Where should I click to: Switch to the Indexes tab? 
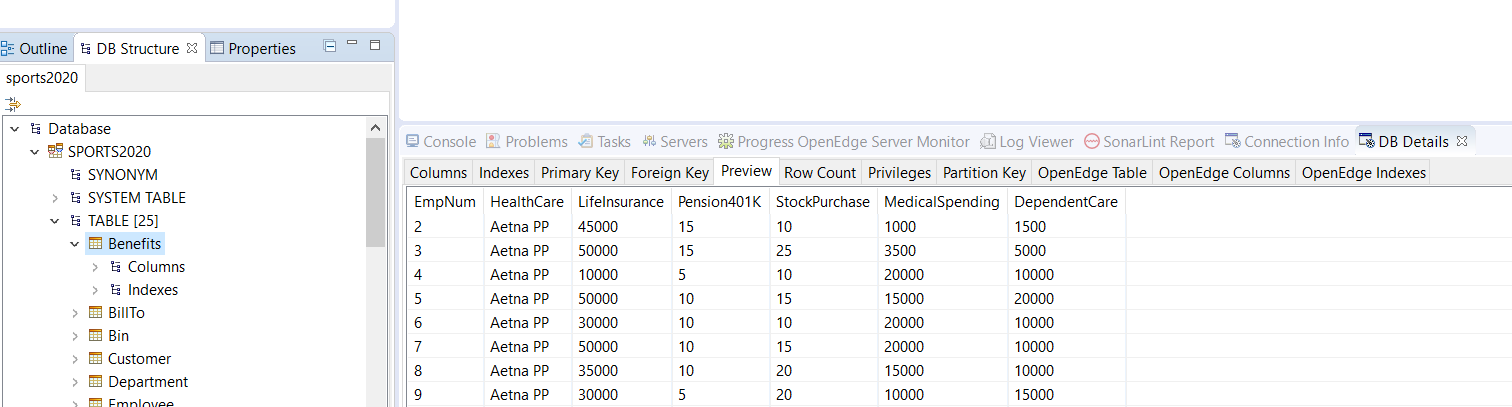pyautogui.click(x=504, y=173)
